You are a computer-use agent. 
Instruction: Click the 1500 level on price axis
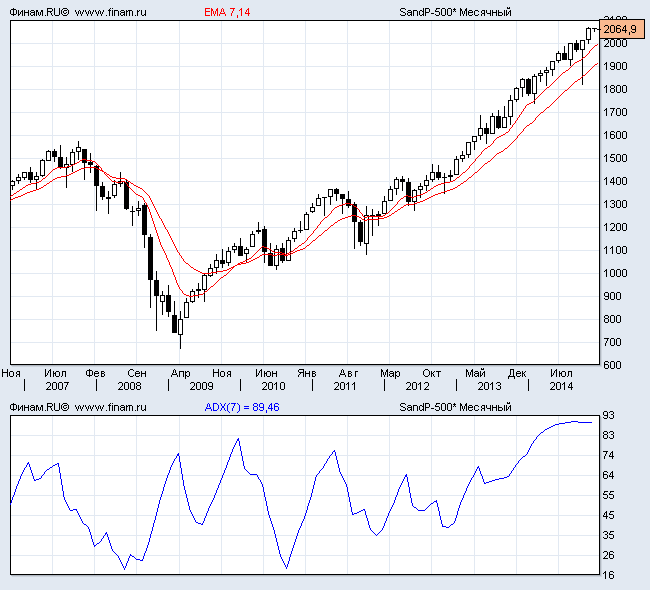tap(614, 159)
